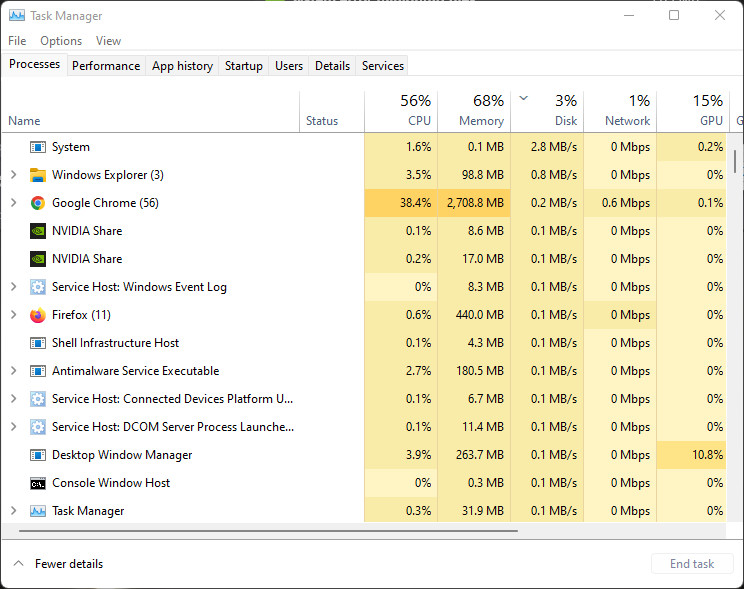The width and height of the screenshot is (744, 589).
Task: Click the Service Host Windows Event Log gear icon
Action: (38, 287)
